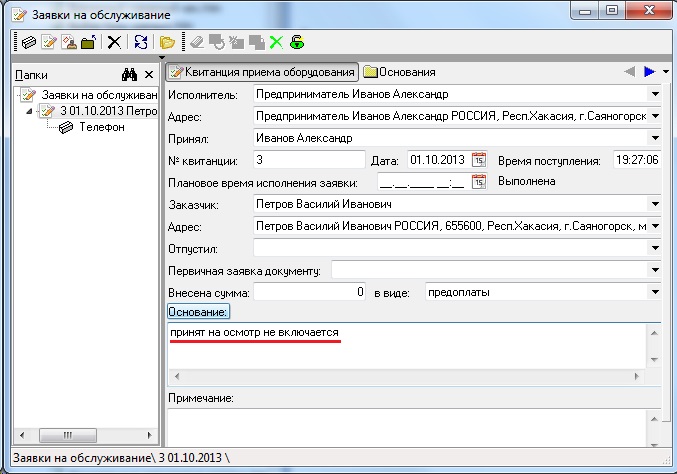Open the Исполнитель dropdown
The image size is (677, 474).
tap(655, 94)
